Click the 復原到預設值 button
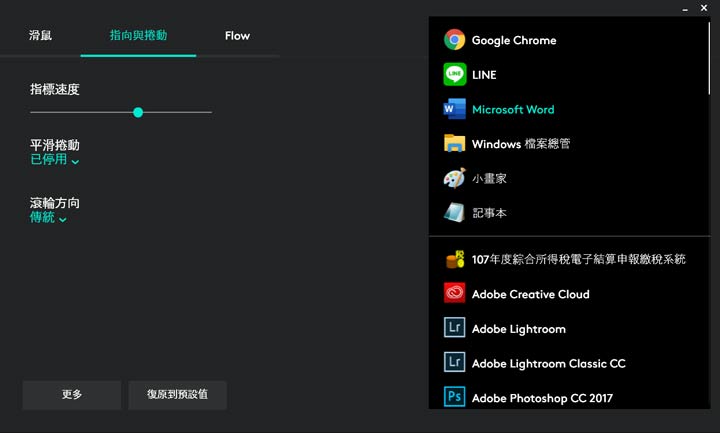720x433 pixels. coord(177,394)
